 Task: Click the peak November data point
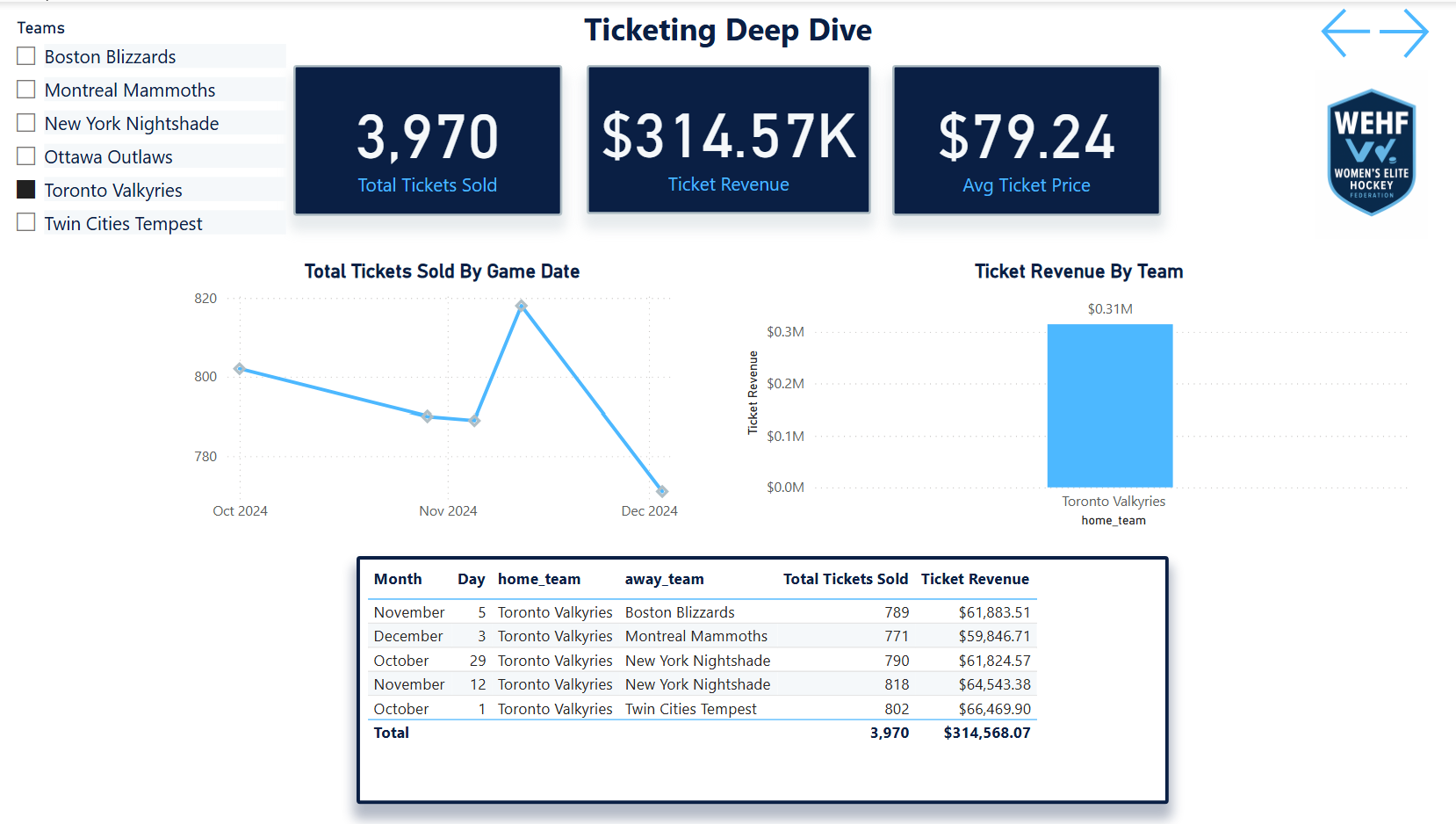tap(522, 306)
